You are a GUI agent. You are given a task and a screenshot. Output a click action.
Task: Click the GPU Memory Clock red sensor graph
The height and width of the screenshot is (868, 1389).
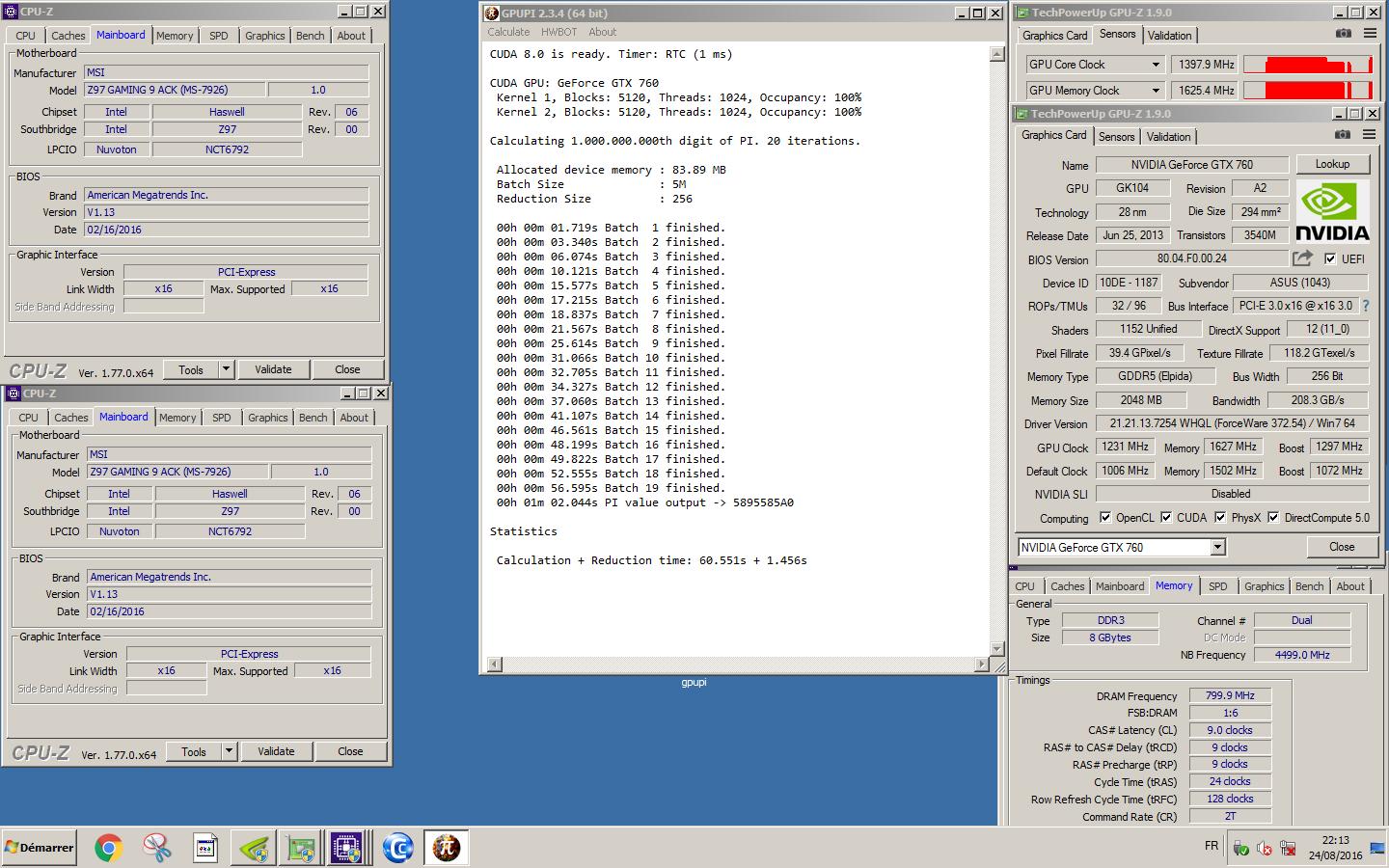coord(1308,91)
